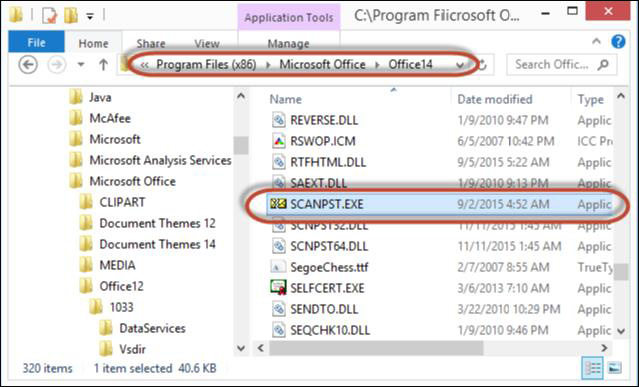The image size is (639, 387).
Task: Open the address bar history dropdown
Action: point(460,65)
